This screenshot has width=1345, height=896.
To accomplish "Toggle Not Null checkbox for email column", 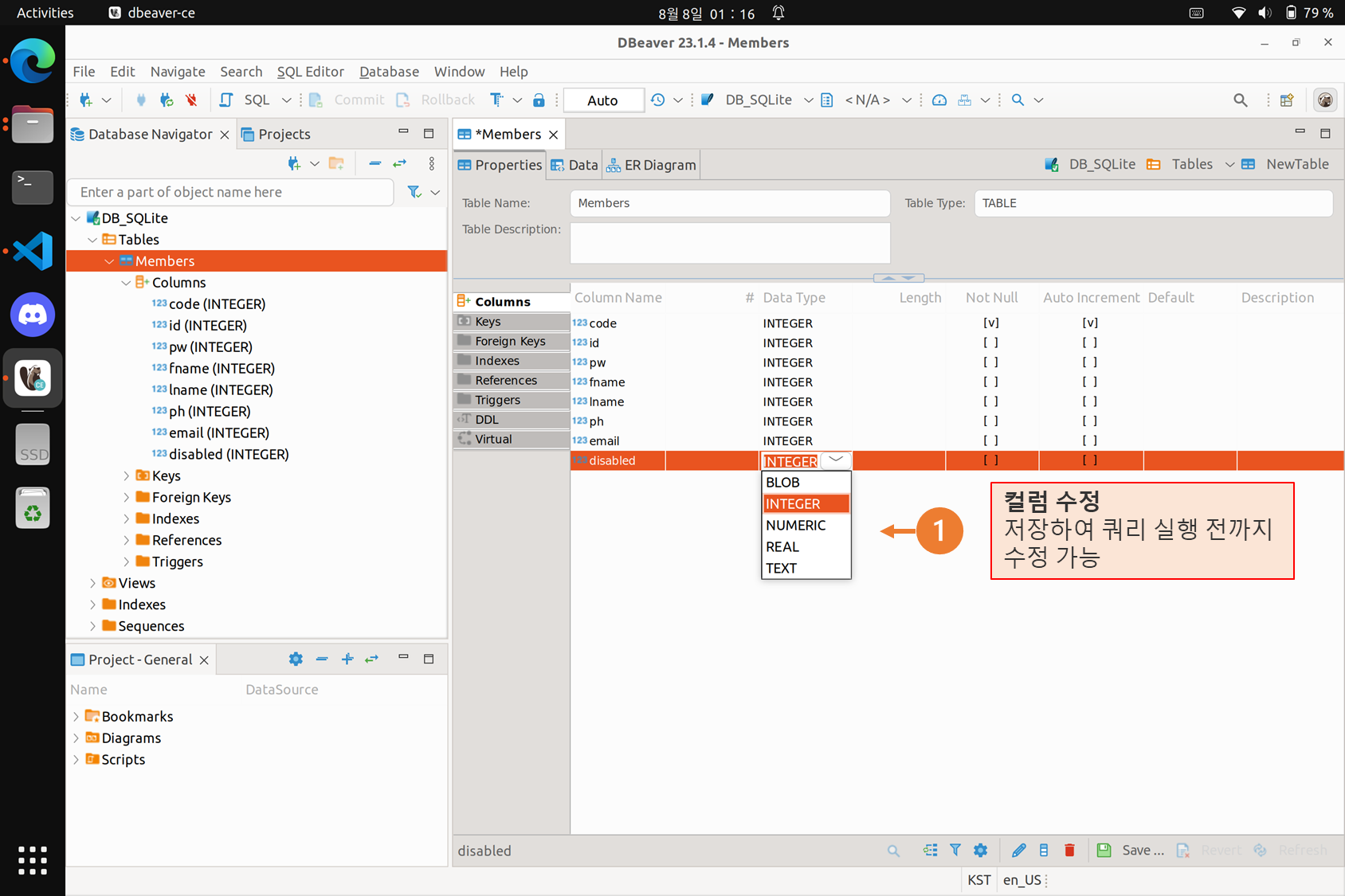I will click(991, 440).
